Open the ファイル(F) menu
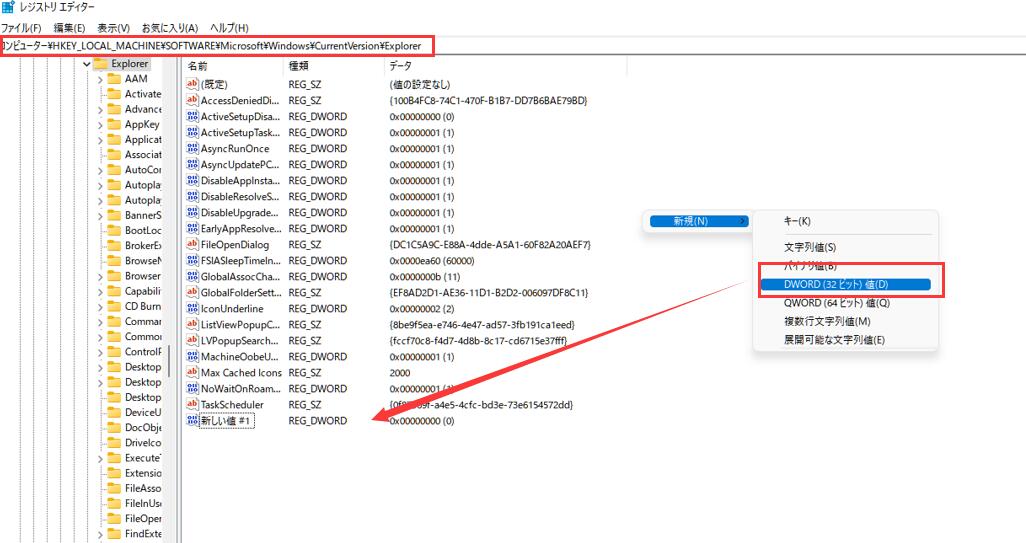The image size is (1026, 543). [x=21, y=27]
